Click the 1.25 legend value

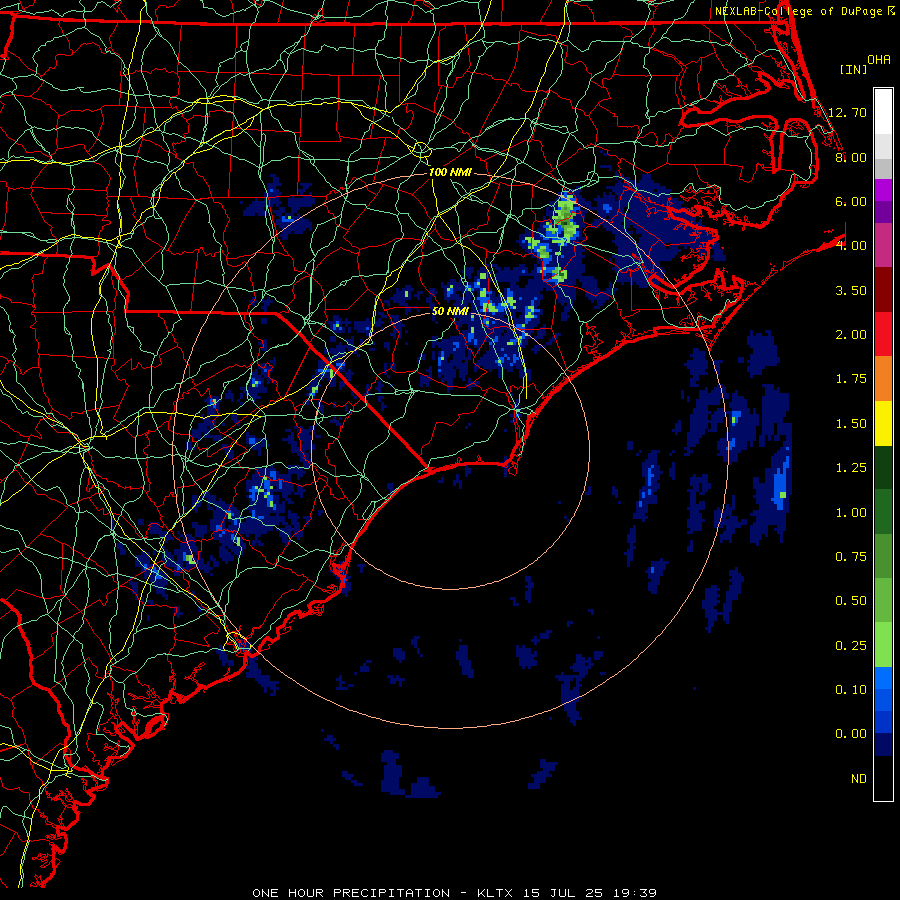coord(851,468)
